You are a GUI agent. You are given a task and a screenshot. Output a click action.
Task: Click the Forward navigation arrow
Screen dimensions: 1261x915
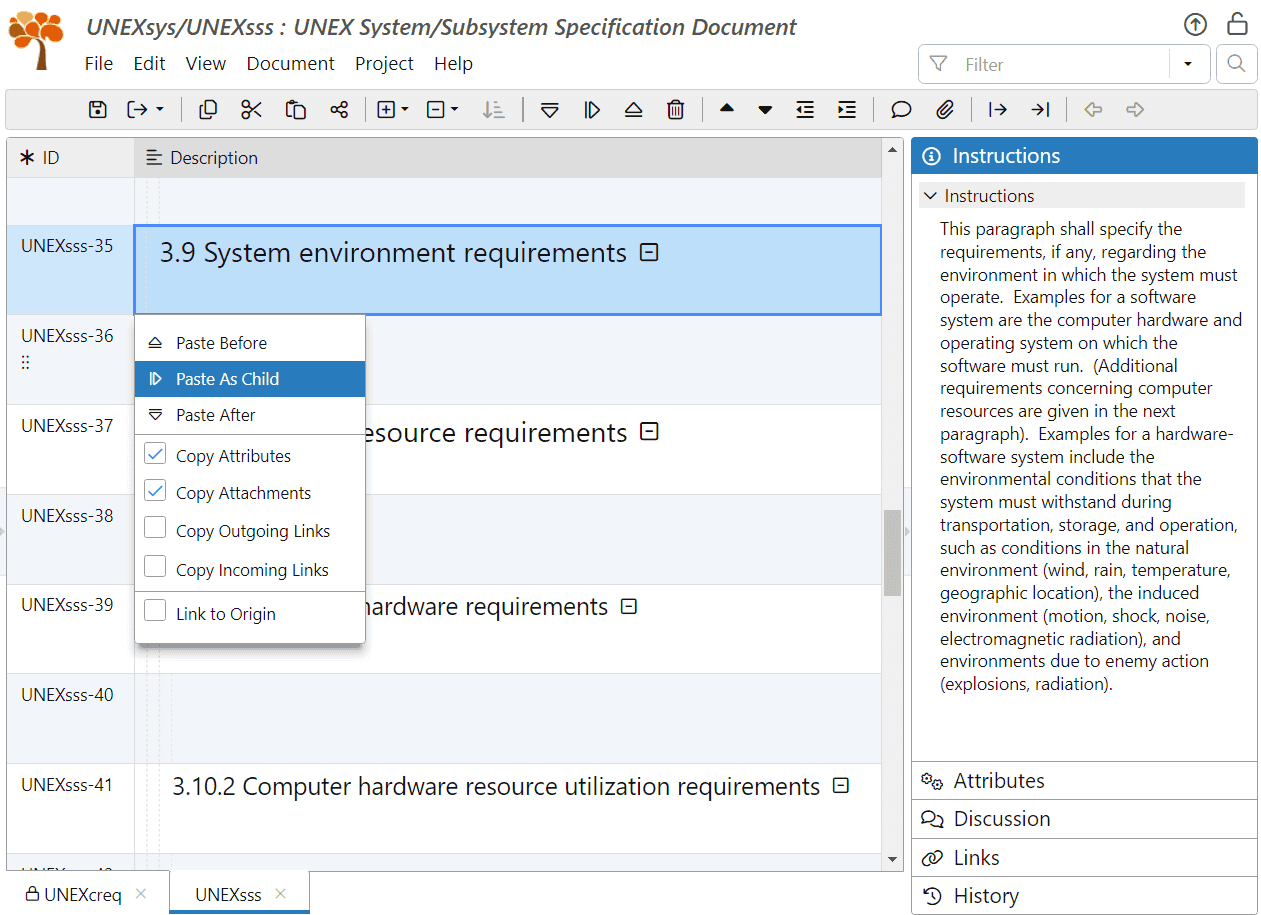pyautogui.click(x=1135, y=110)
